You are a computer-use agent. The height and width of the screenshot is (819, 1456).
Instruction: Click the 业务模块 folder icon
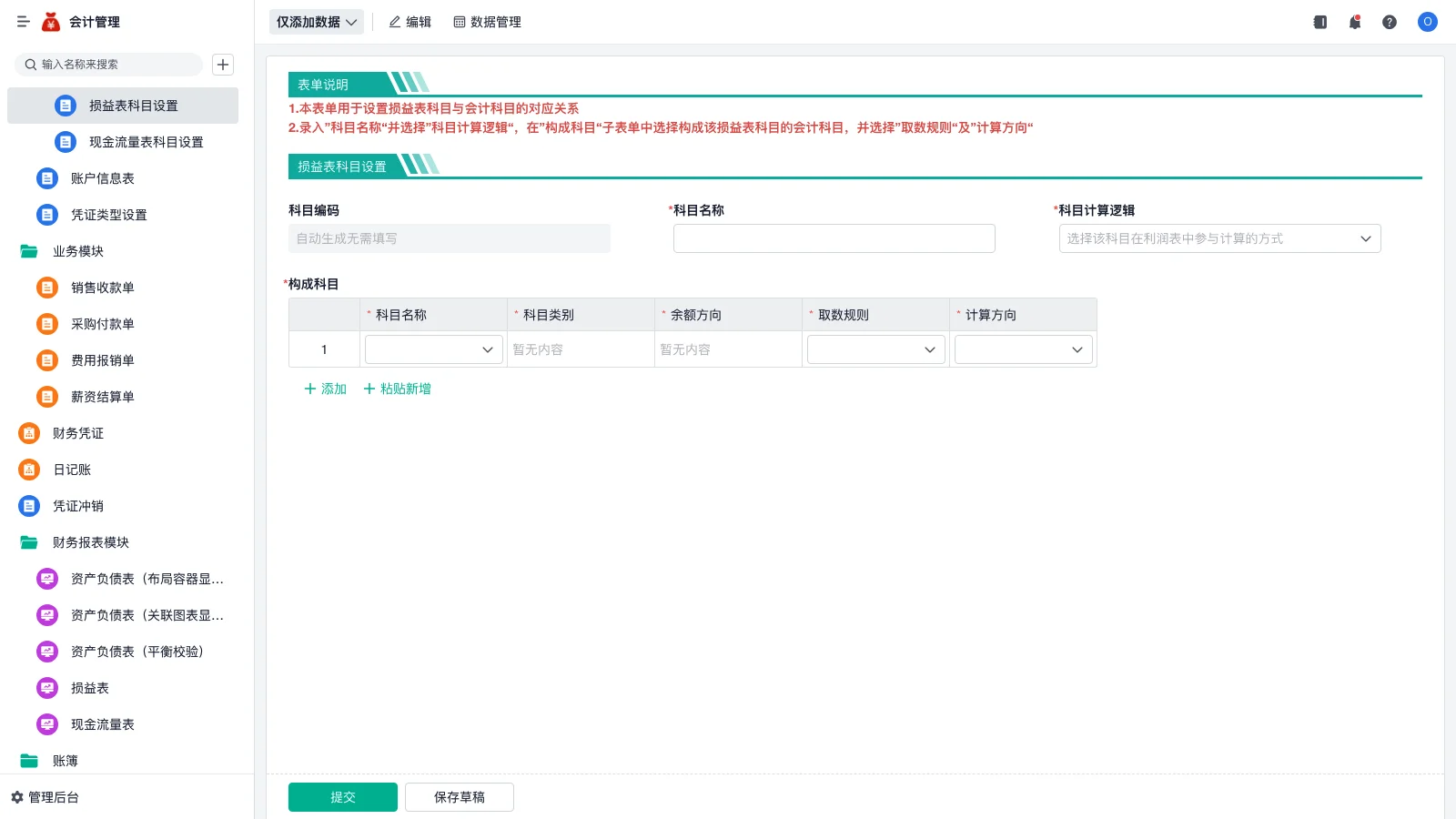29,251
